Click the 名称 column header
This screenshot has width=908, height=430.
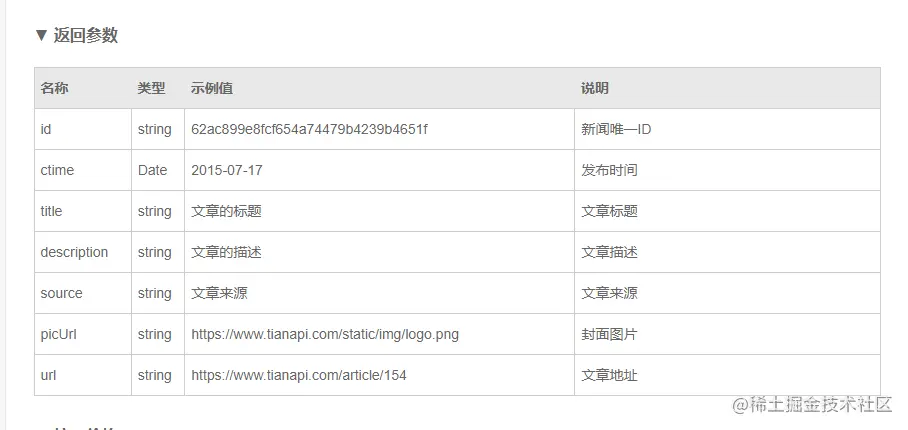[x=55, y=88]
